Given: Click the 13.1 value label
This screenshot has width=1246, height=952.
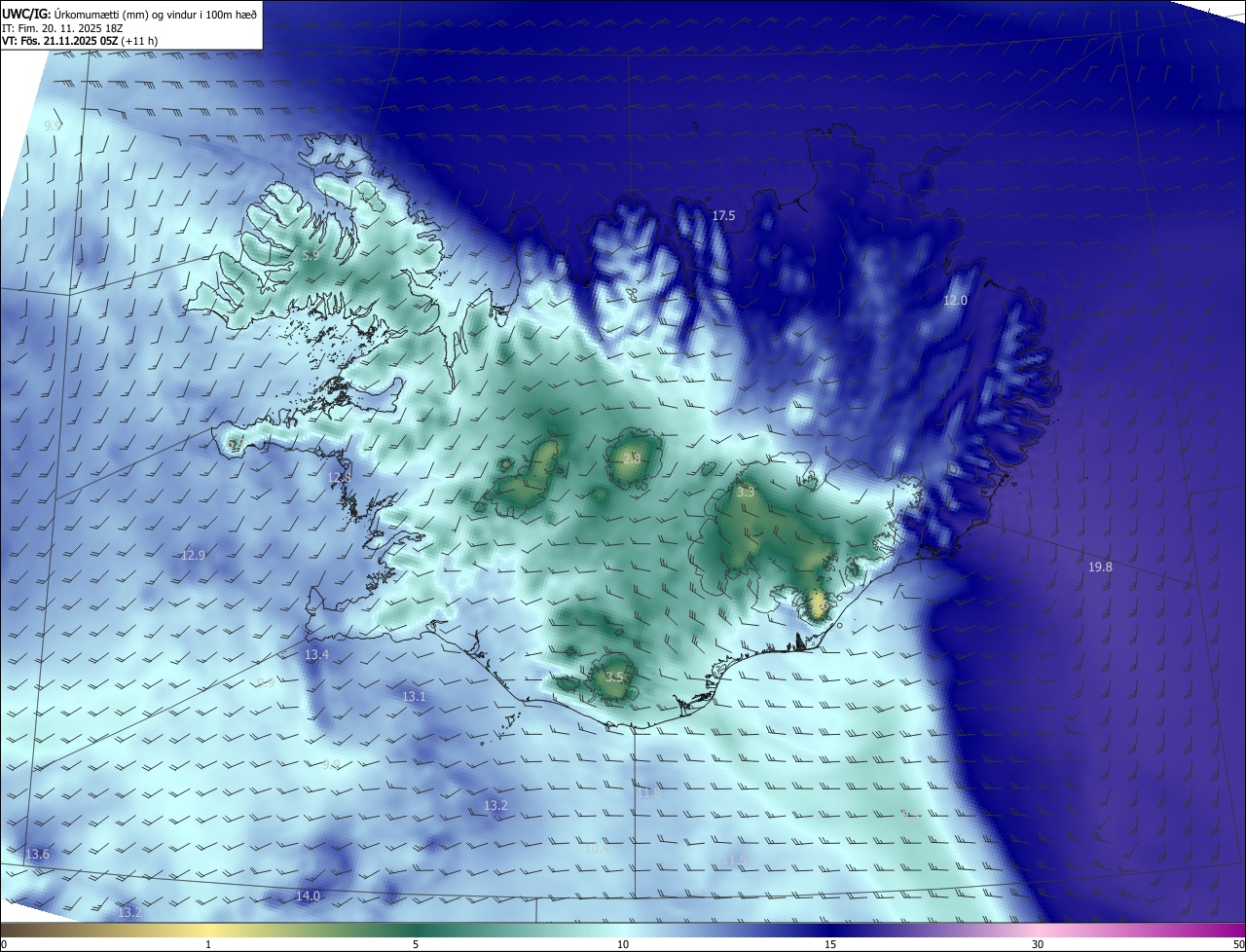Looking at the screenshot, I should [414, 697].
